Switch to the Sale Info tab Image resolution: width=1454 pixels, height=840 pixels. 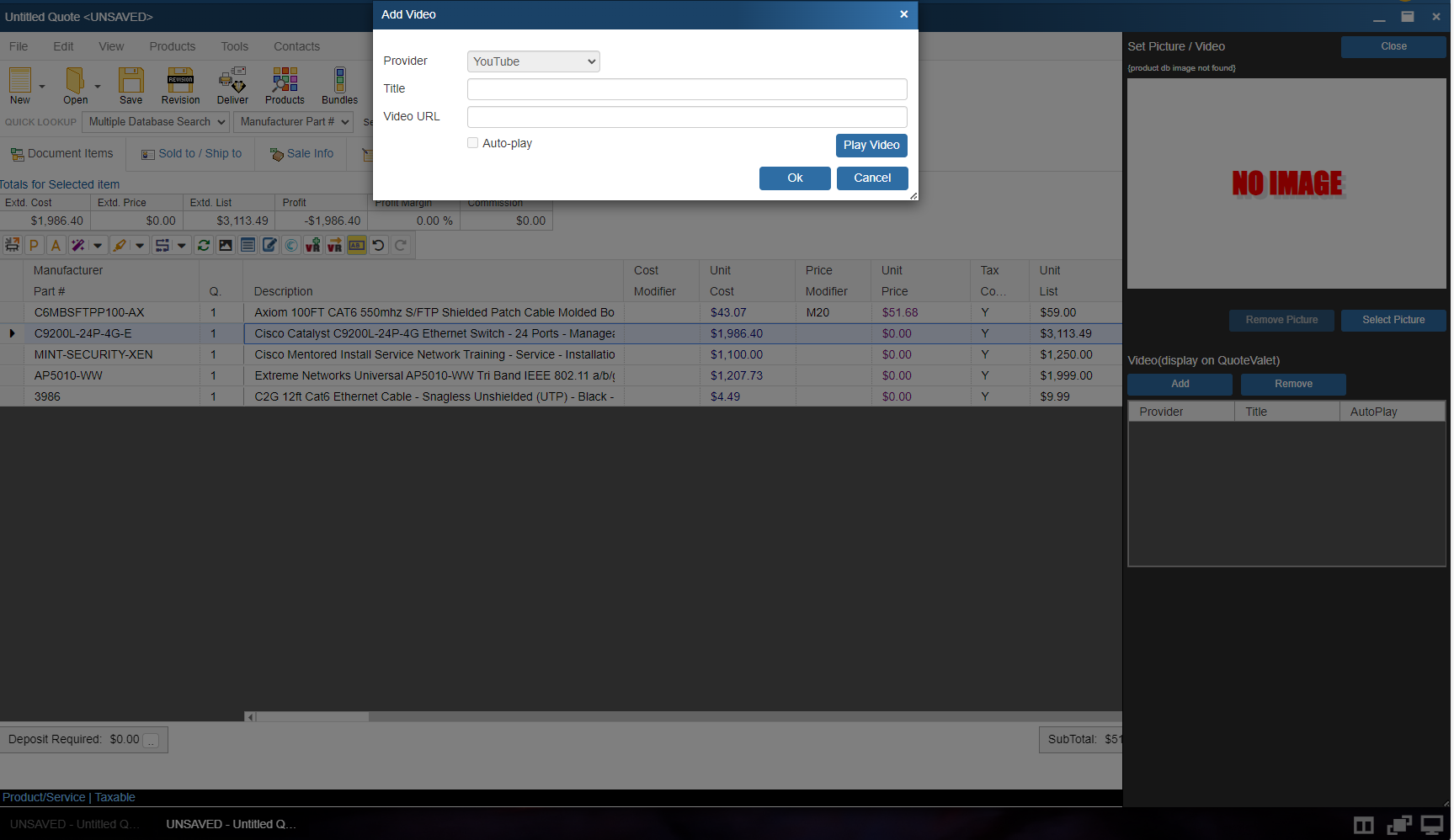click(x=301, y=154)
